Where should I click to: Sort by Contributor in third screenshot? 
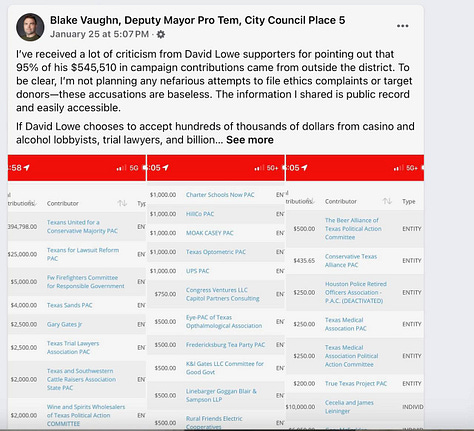tap(387, 201)
